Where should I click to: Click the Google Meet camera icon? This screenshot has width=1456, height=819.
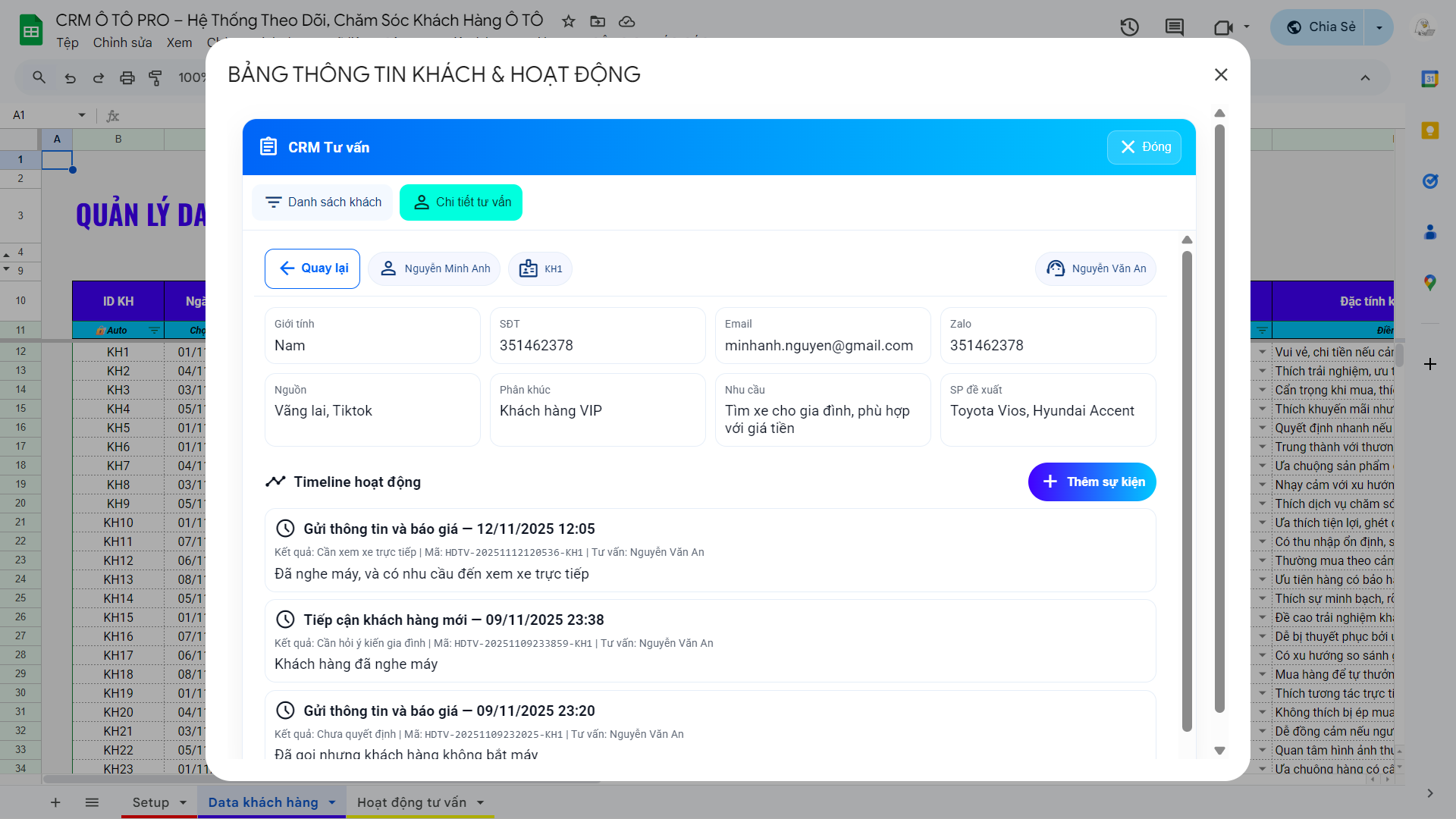tap(1222, 27)
